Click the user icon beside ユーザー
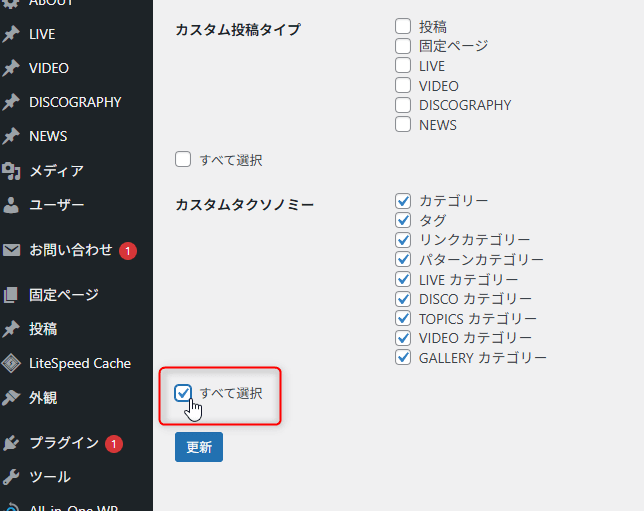This screenshot has height=511, width=644. pyautogui.click(x=11, y=205)
